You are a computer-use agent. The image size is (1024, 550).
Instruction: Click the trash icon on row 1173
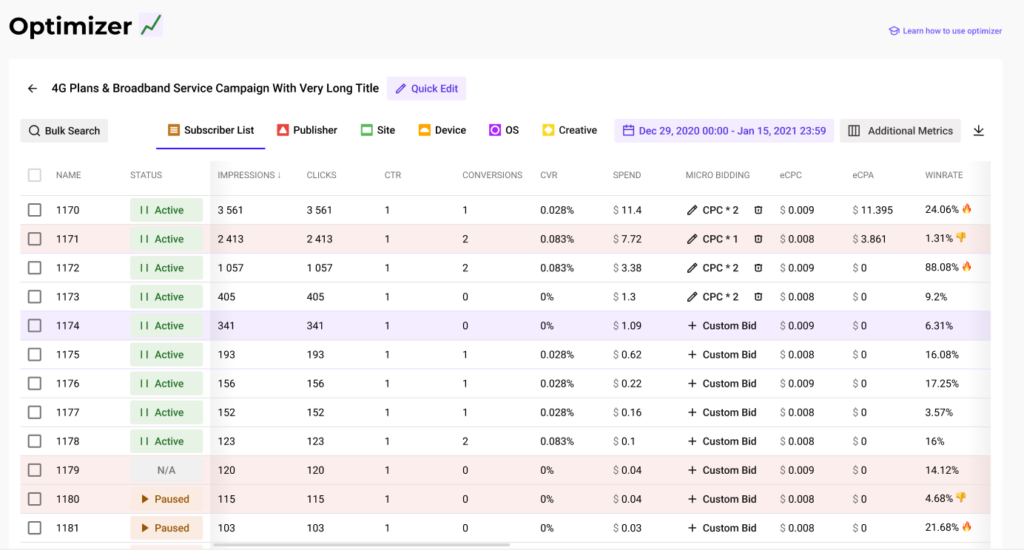[758, 297]
